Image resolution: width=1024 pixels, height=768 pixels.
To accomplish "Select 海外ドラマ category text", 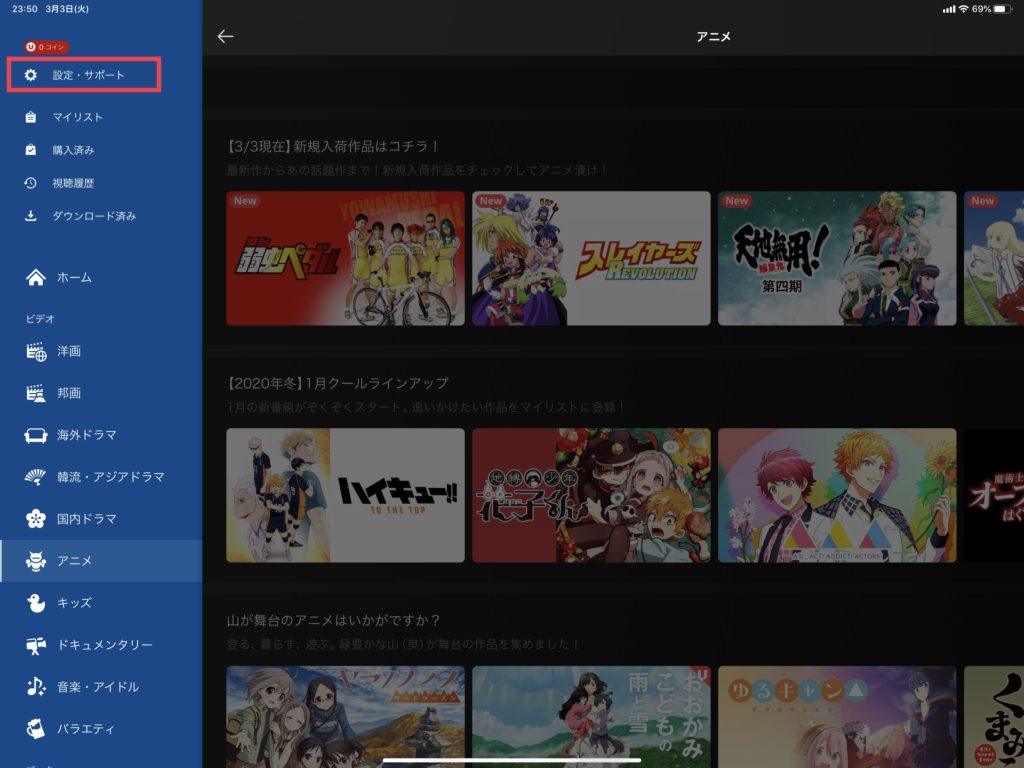I will point(86,435).
